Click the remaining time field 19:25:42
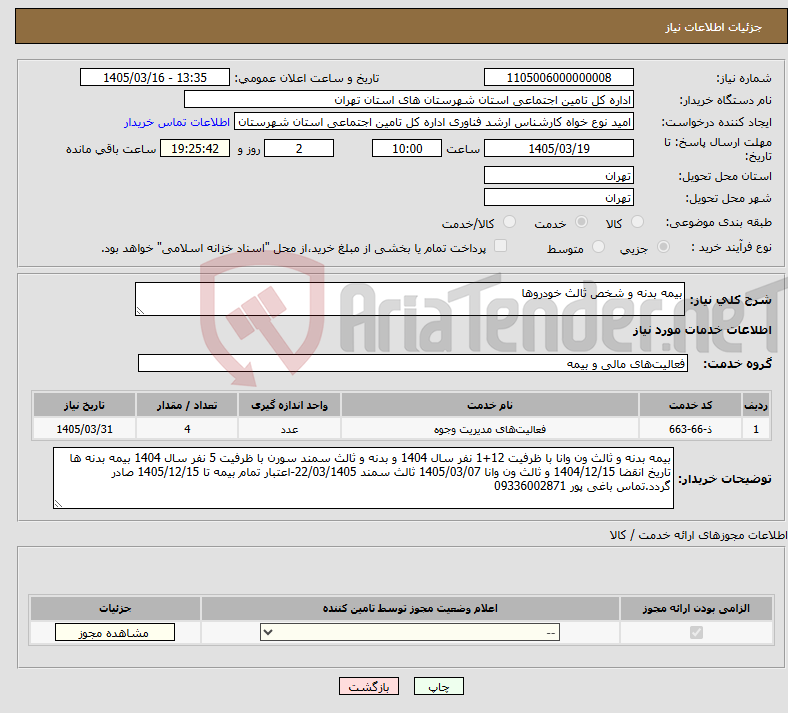 coord(195,148)
